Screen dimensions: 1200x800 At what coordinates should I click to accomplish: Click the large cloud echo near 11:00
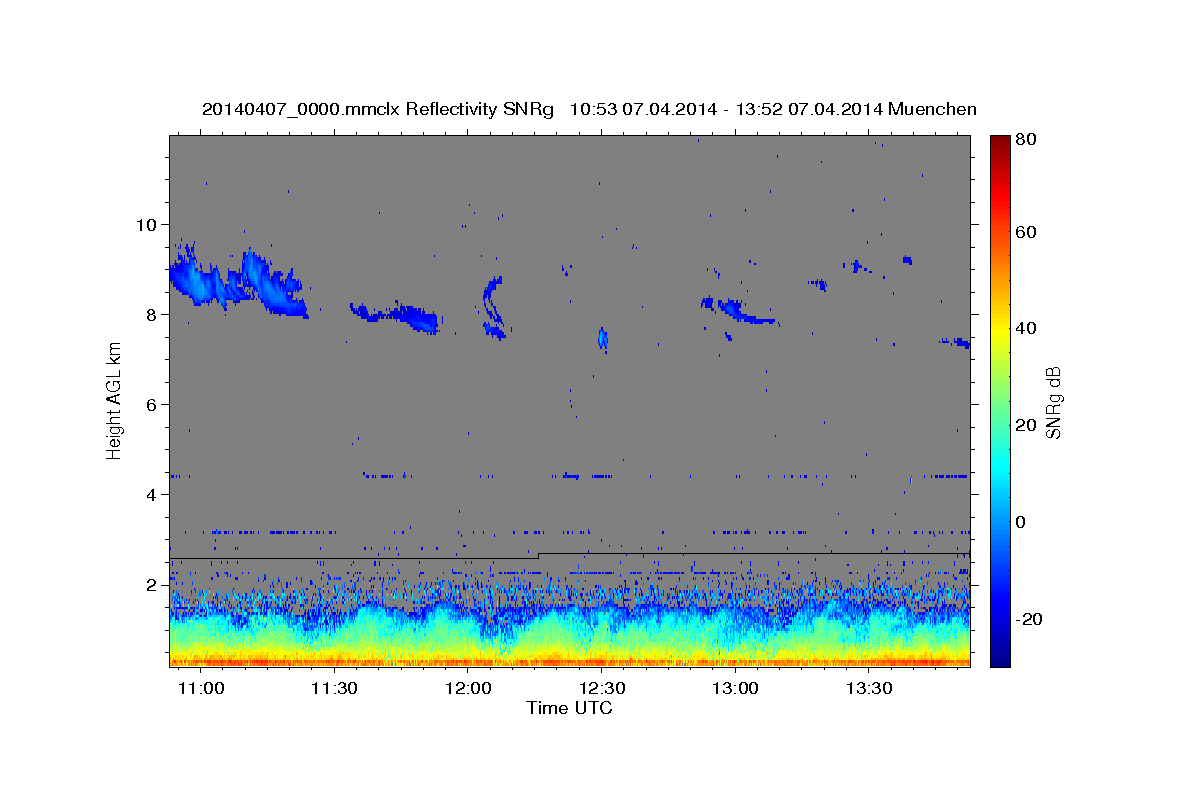pyautogui.click(x=238, y=281)
